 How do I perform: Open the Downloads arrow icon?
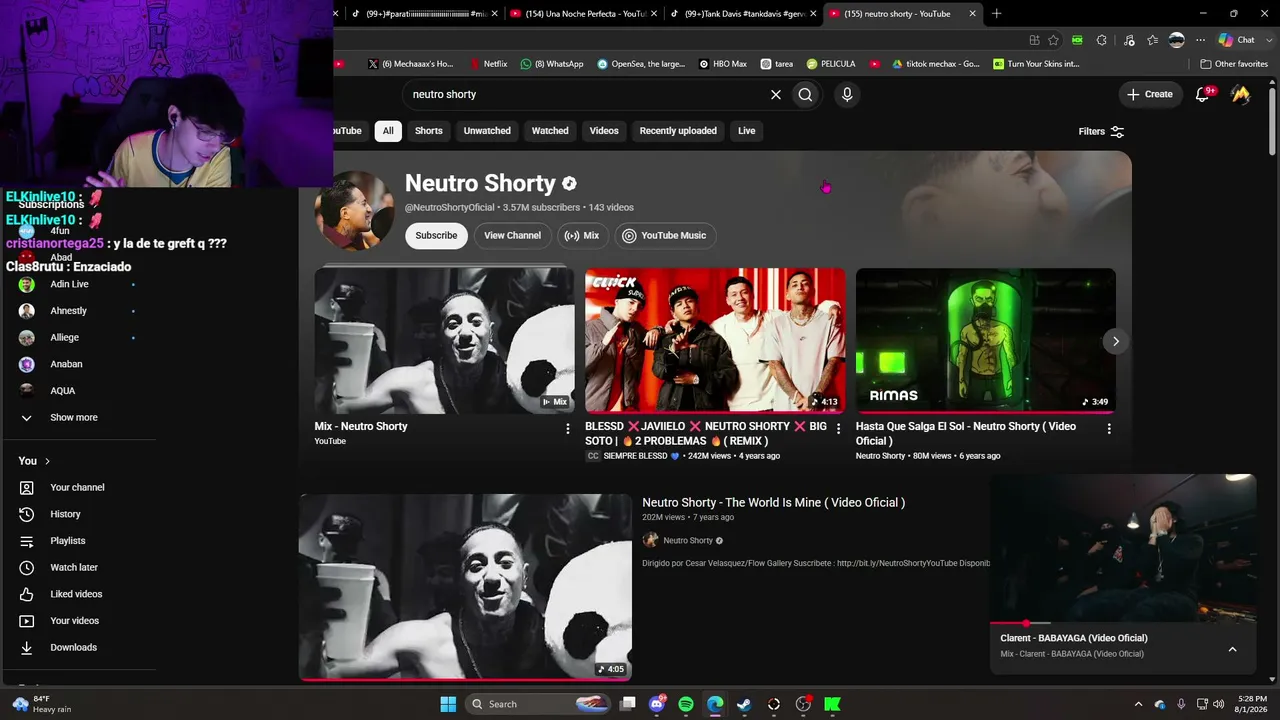(27, 647)
